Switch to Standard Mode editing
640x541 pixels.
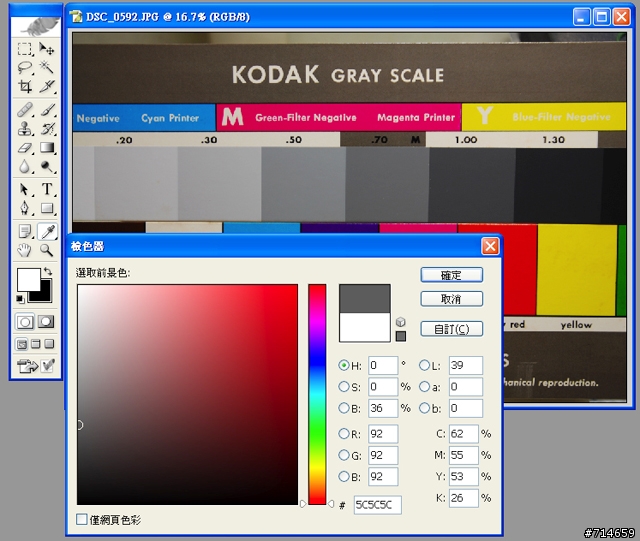(24, 322)
